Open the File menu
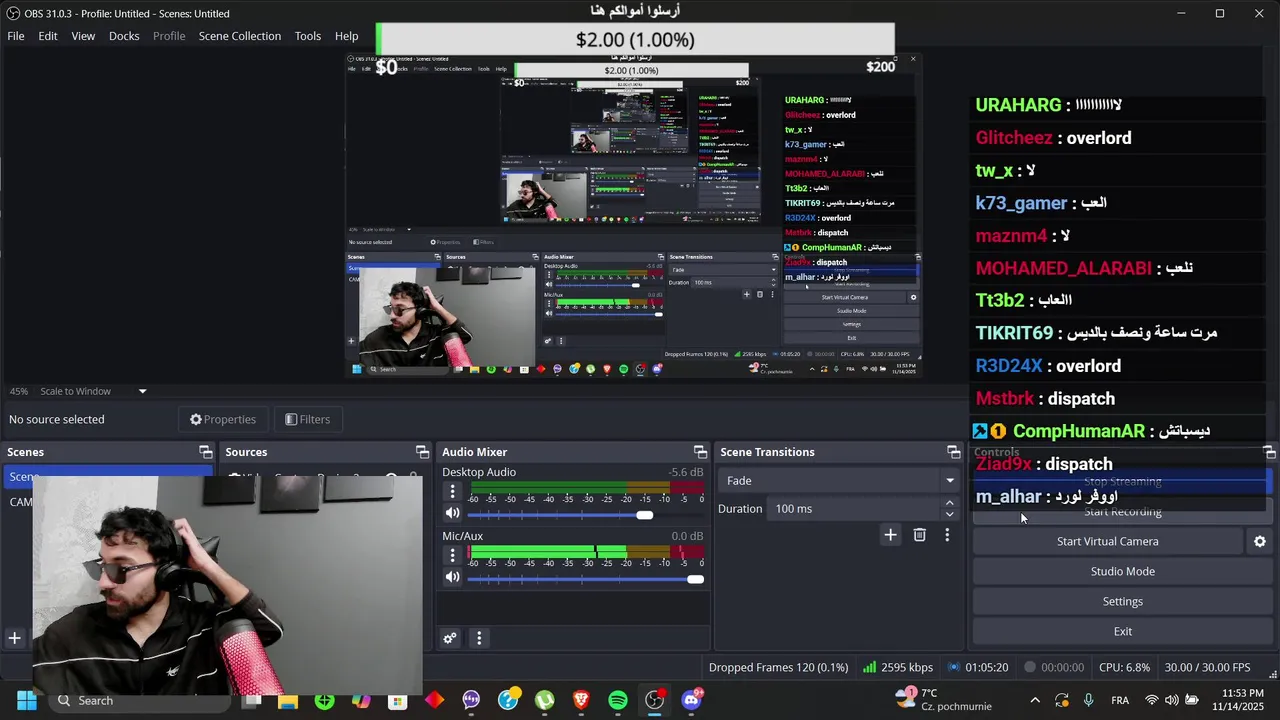 pos(16,36)
